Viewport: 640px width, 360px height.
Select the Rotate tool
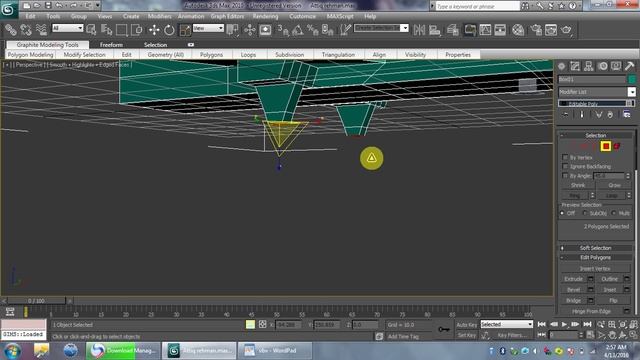169,30
